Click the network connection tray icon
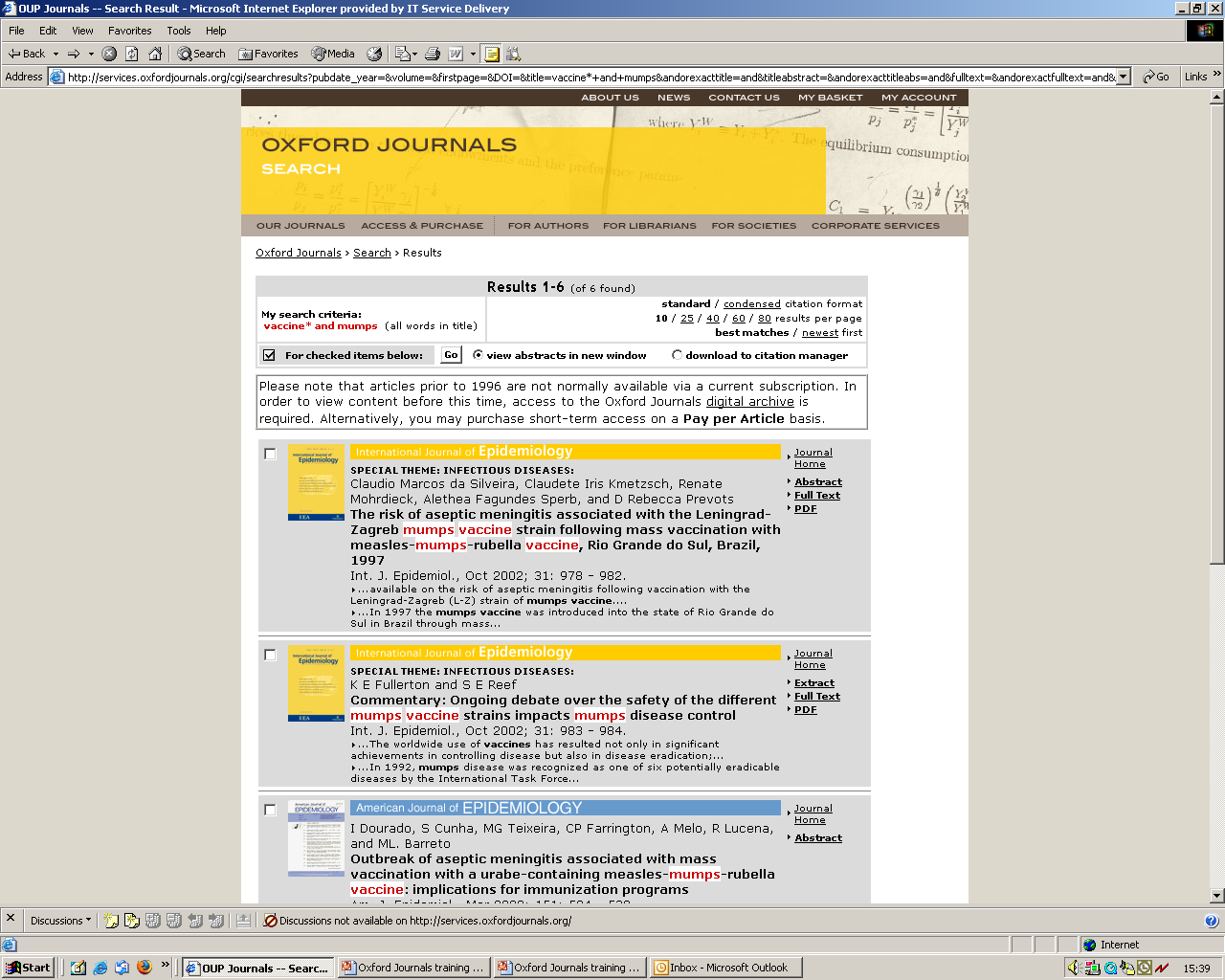The width and height of the screenshot is (1225, 980). point(1092,968)
